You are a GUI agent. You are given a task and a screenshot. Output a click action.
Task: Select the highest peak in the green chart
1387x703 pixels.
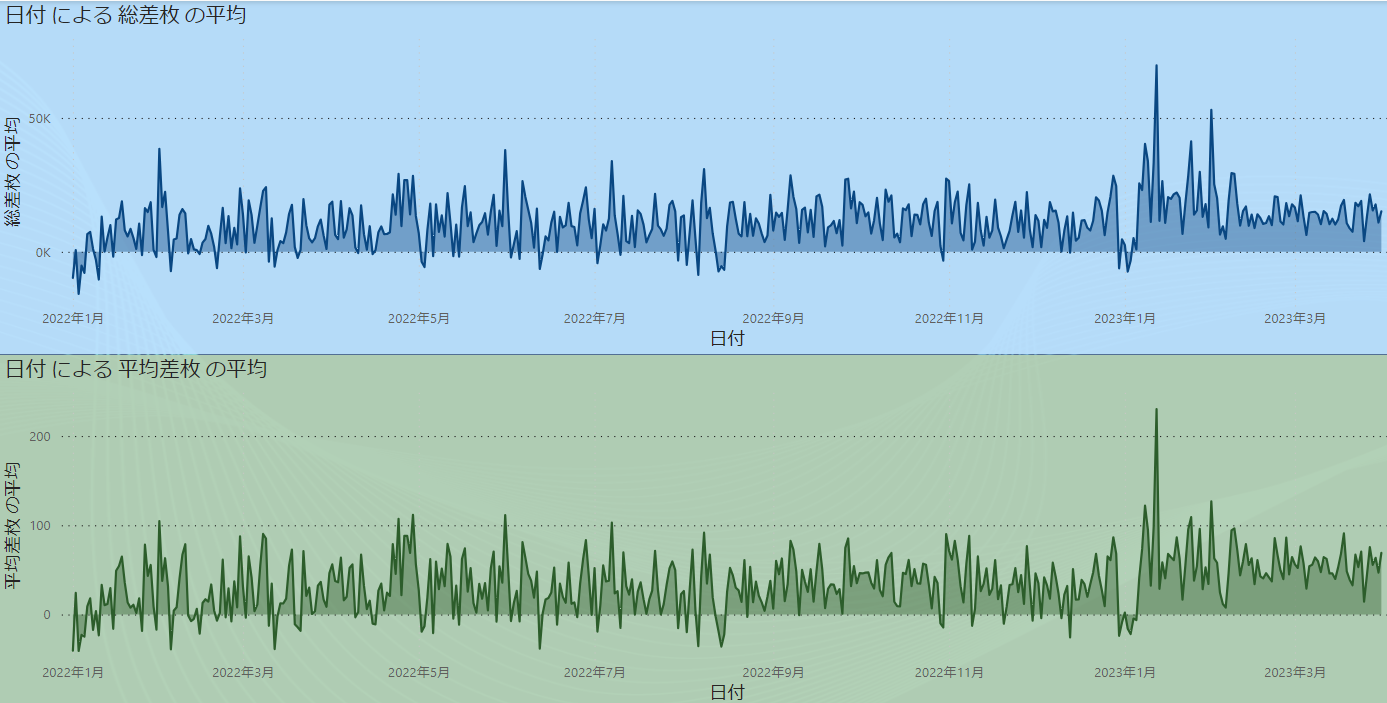pyautogui.click(x=1156, y=410)
